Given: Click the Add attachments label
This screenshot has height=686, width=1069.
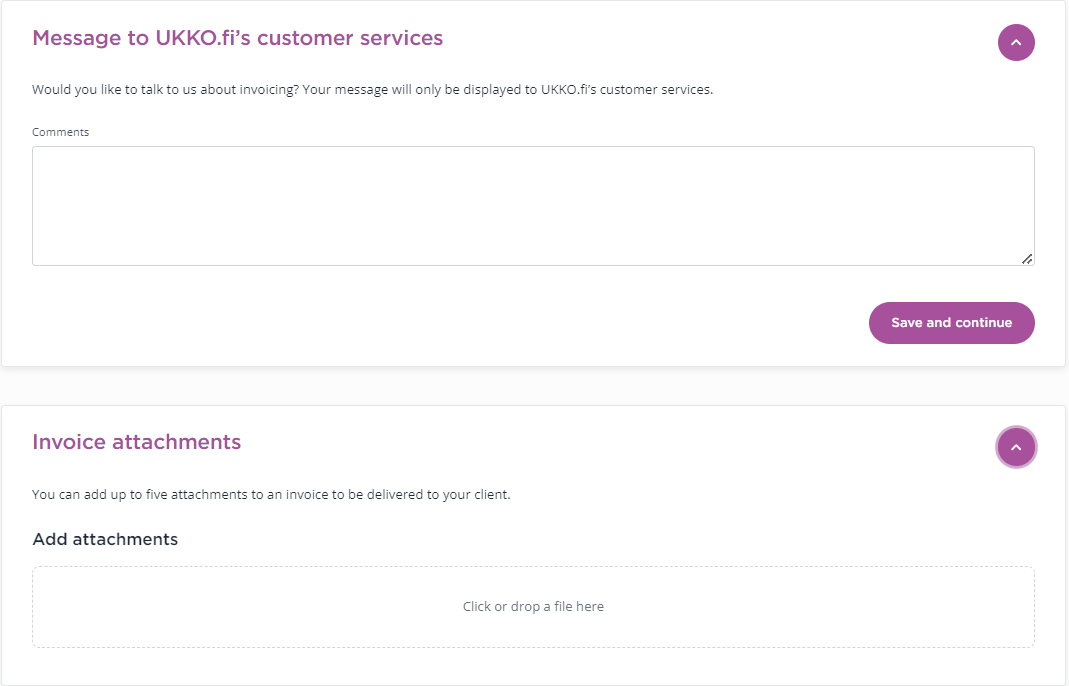Looking at the screenshot, I should 105,539.
